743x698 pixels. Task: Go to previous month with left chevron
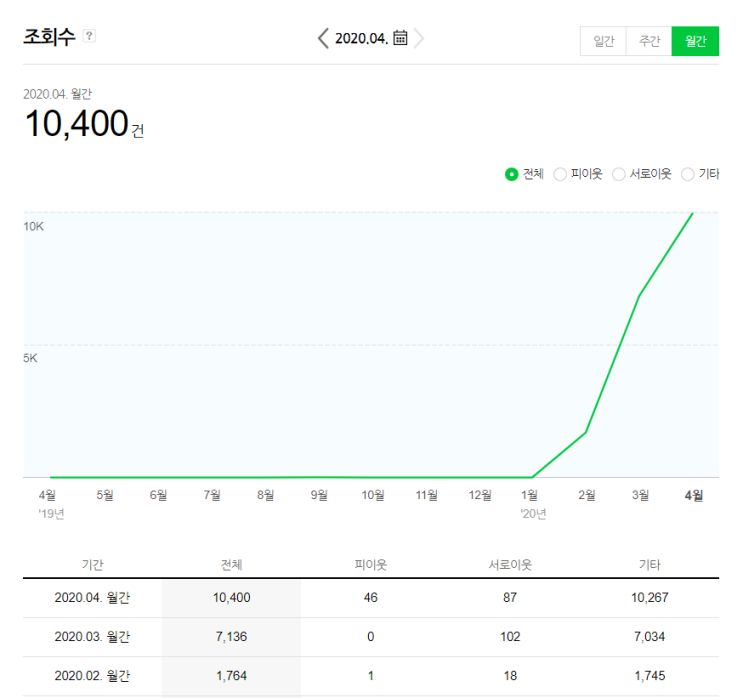pyautogui.click(x=323, y=38)
